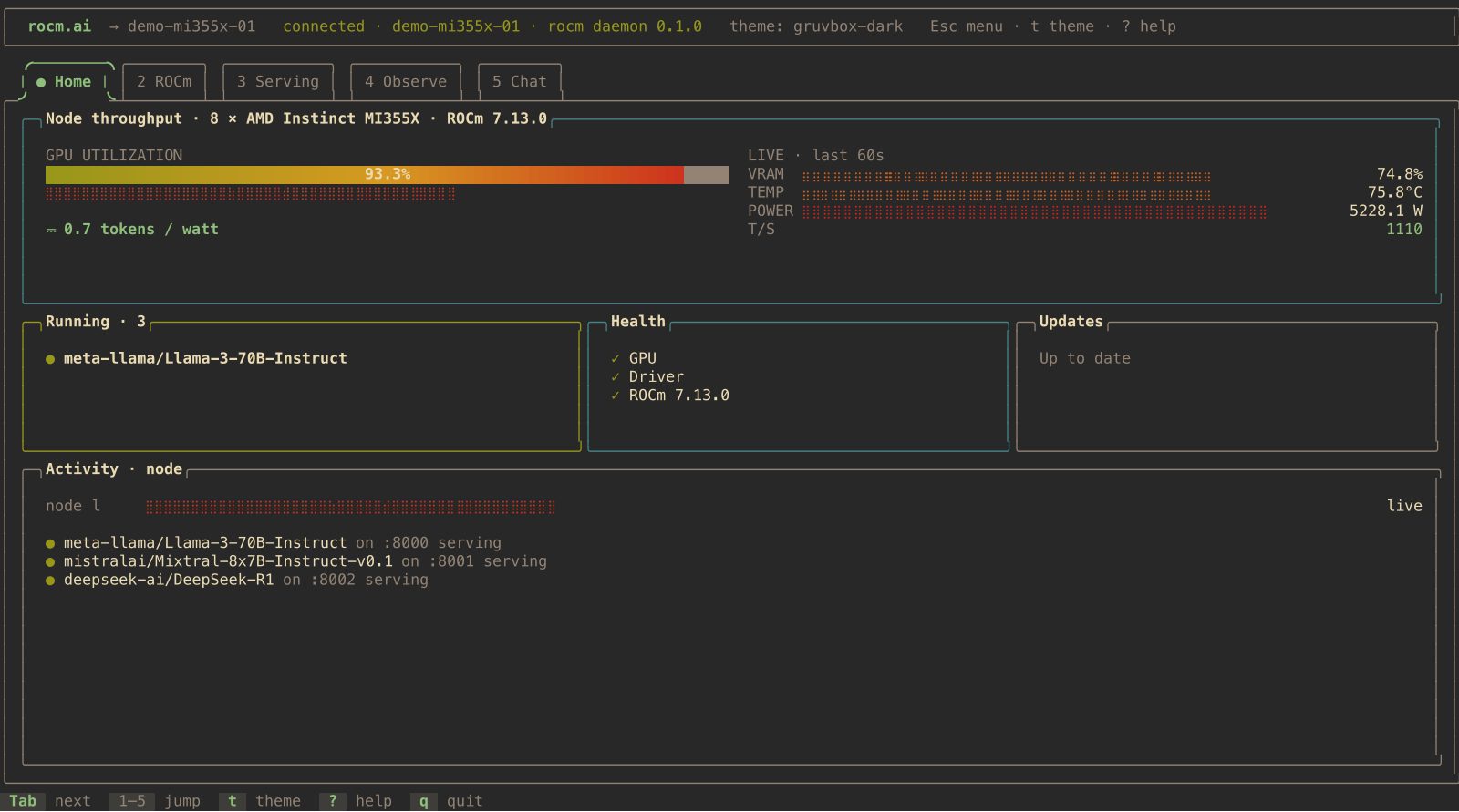Click the TEMP sparkline graph
This screenshot has height=812, width=1459.
1007,194
